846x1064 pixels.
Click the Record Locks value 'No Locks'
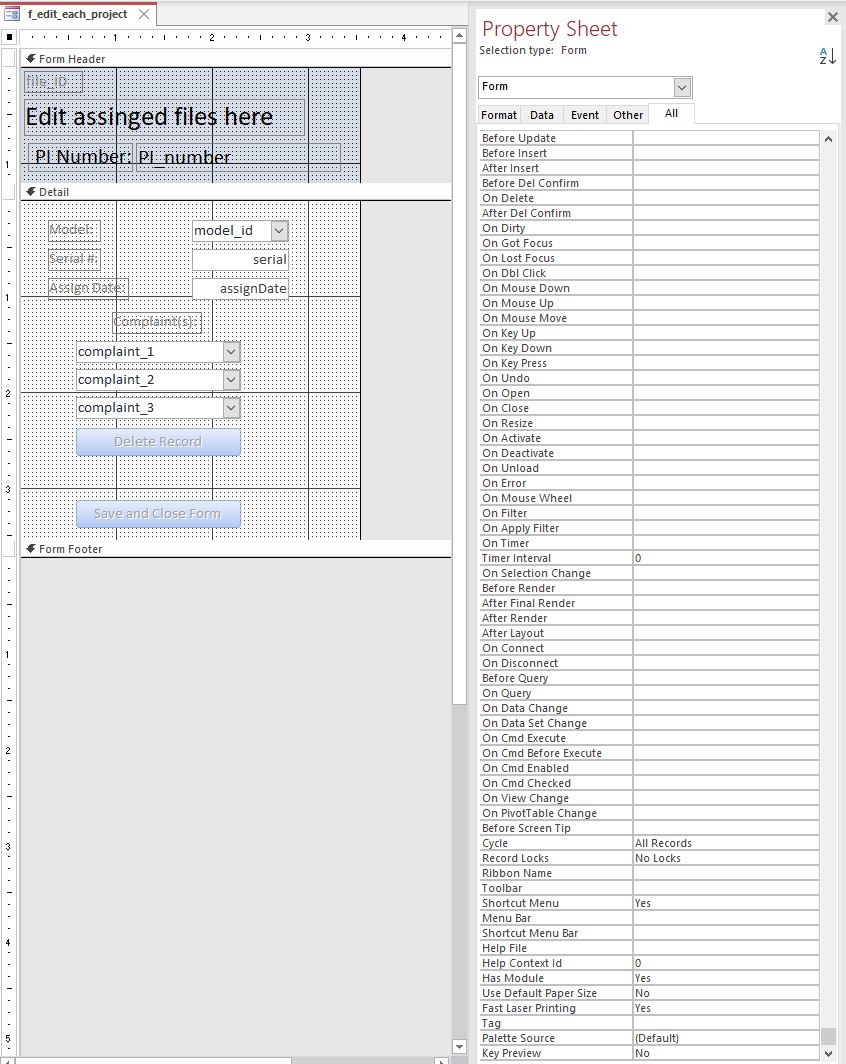coord(725,858)
